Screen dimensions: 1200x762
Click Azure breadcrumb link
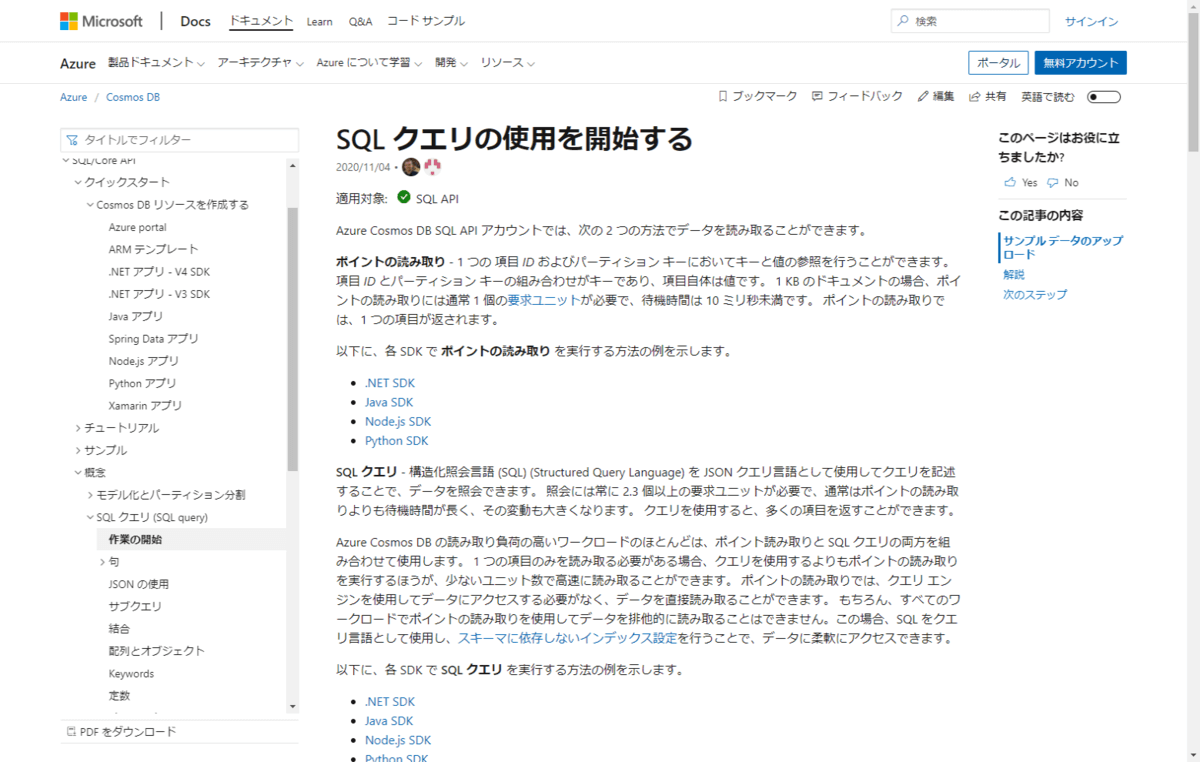coord(73,97)
